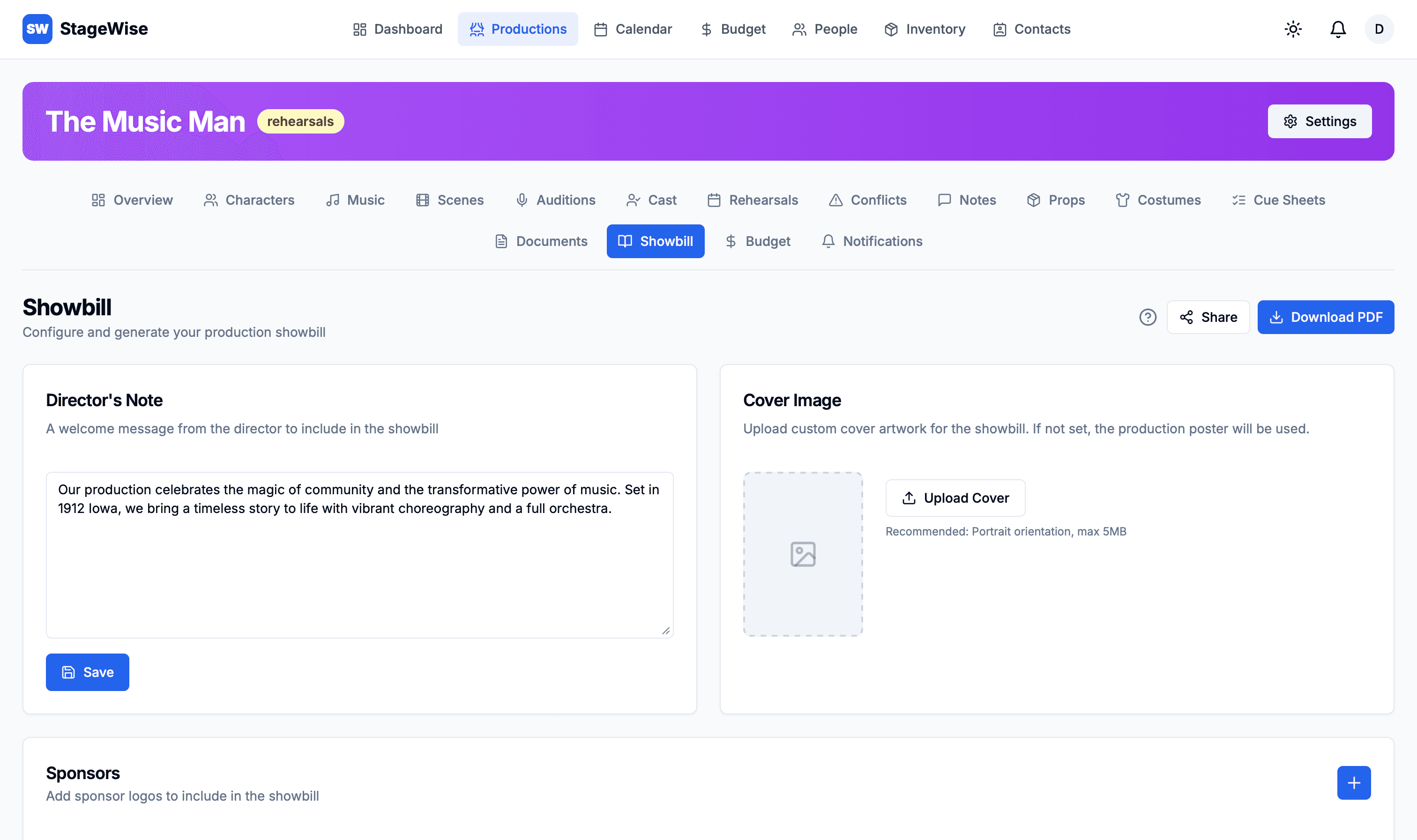Click the textarea resize handle corner

(x=665, y=631)
